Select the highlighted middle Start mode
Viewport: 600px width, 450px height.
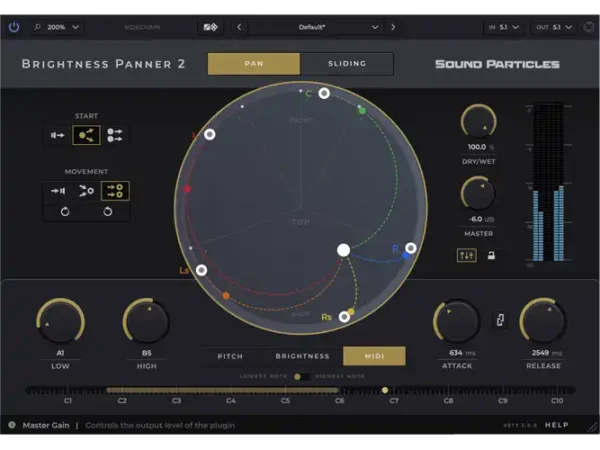coord(86,135)
